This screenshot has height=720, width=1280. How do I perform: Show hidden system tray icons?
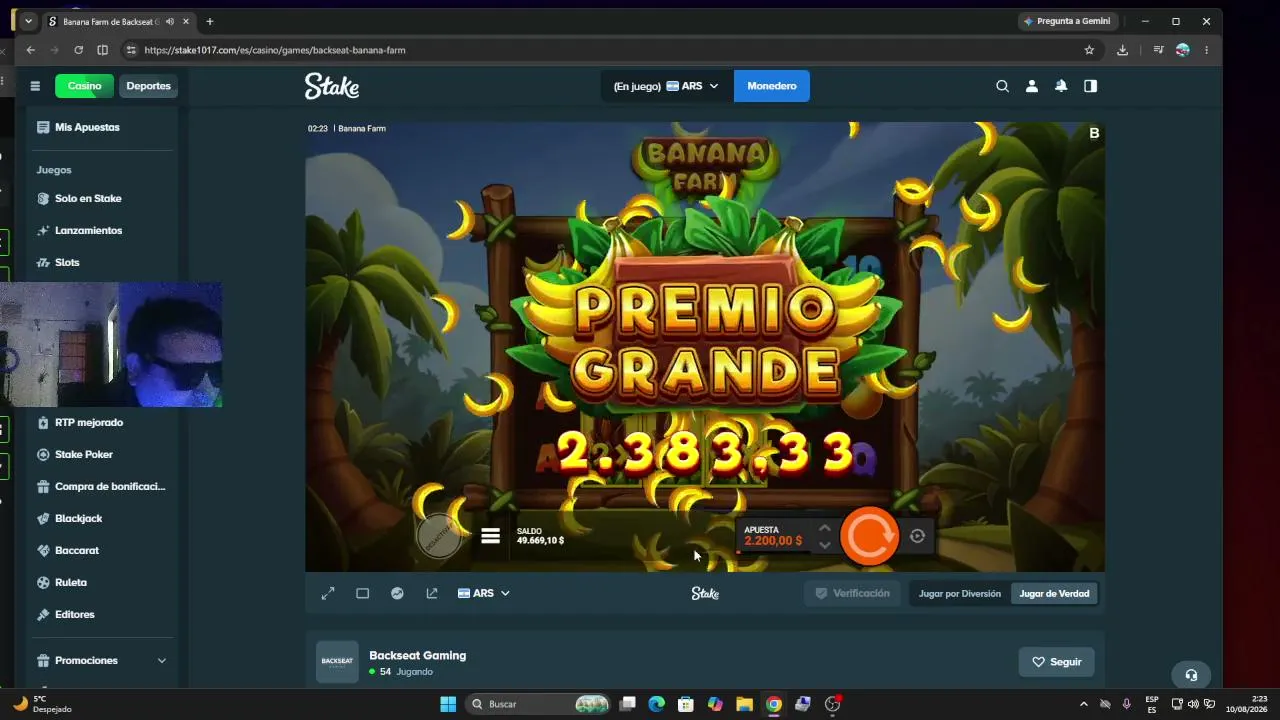[x=1084, y=704]
